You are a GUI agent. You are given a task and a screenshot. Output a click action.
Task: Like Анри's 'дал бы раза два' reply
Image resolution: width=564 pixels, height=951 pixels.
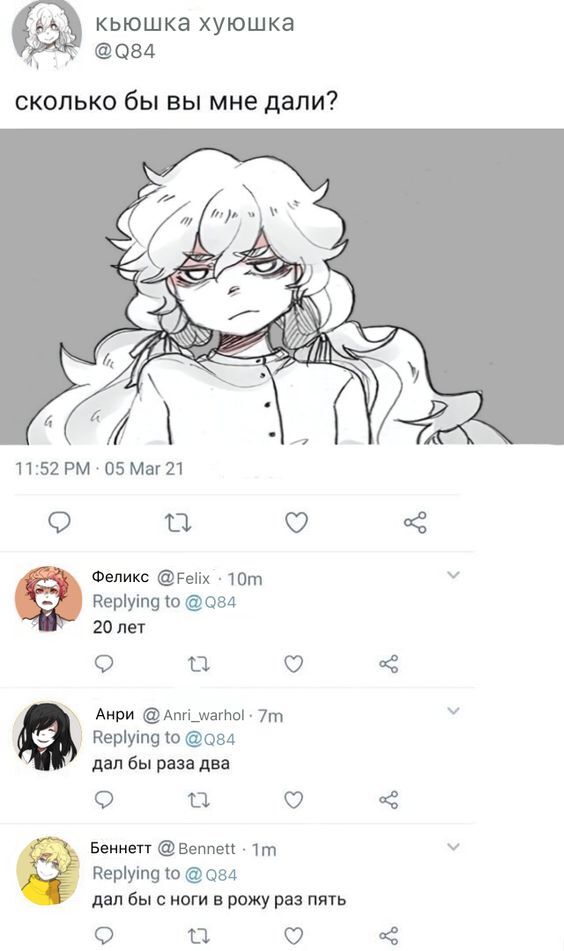(294, 801)
